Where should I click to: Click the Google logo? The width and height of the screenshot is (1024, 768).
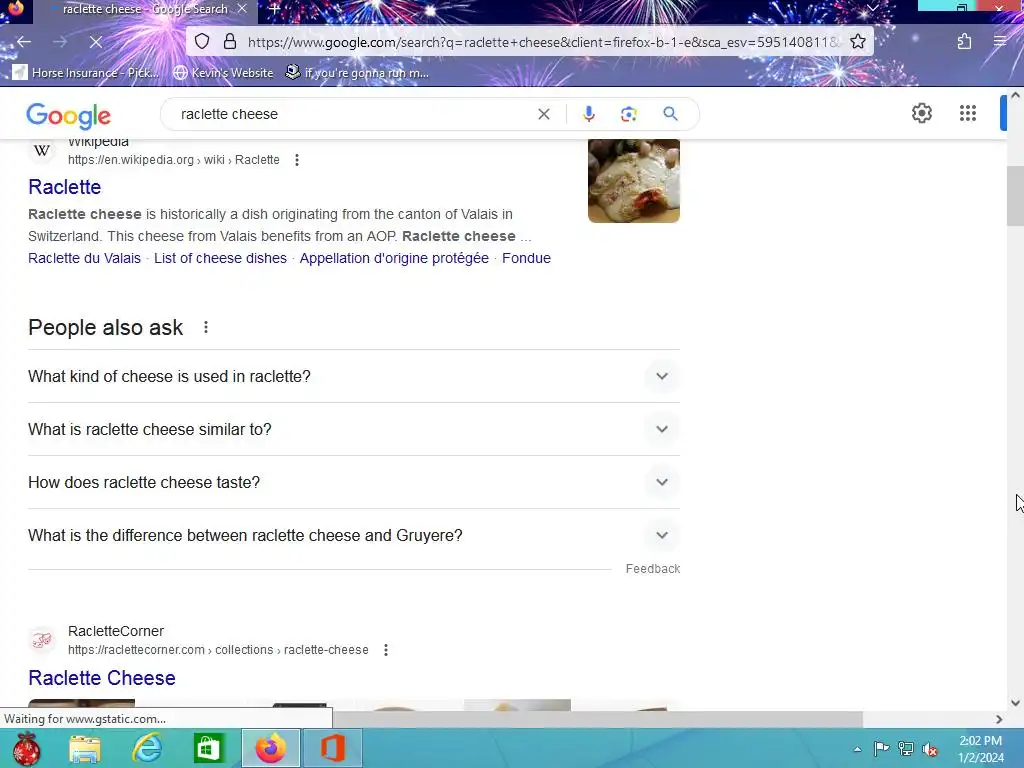[x=69, y=116]
